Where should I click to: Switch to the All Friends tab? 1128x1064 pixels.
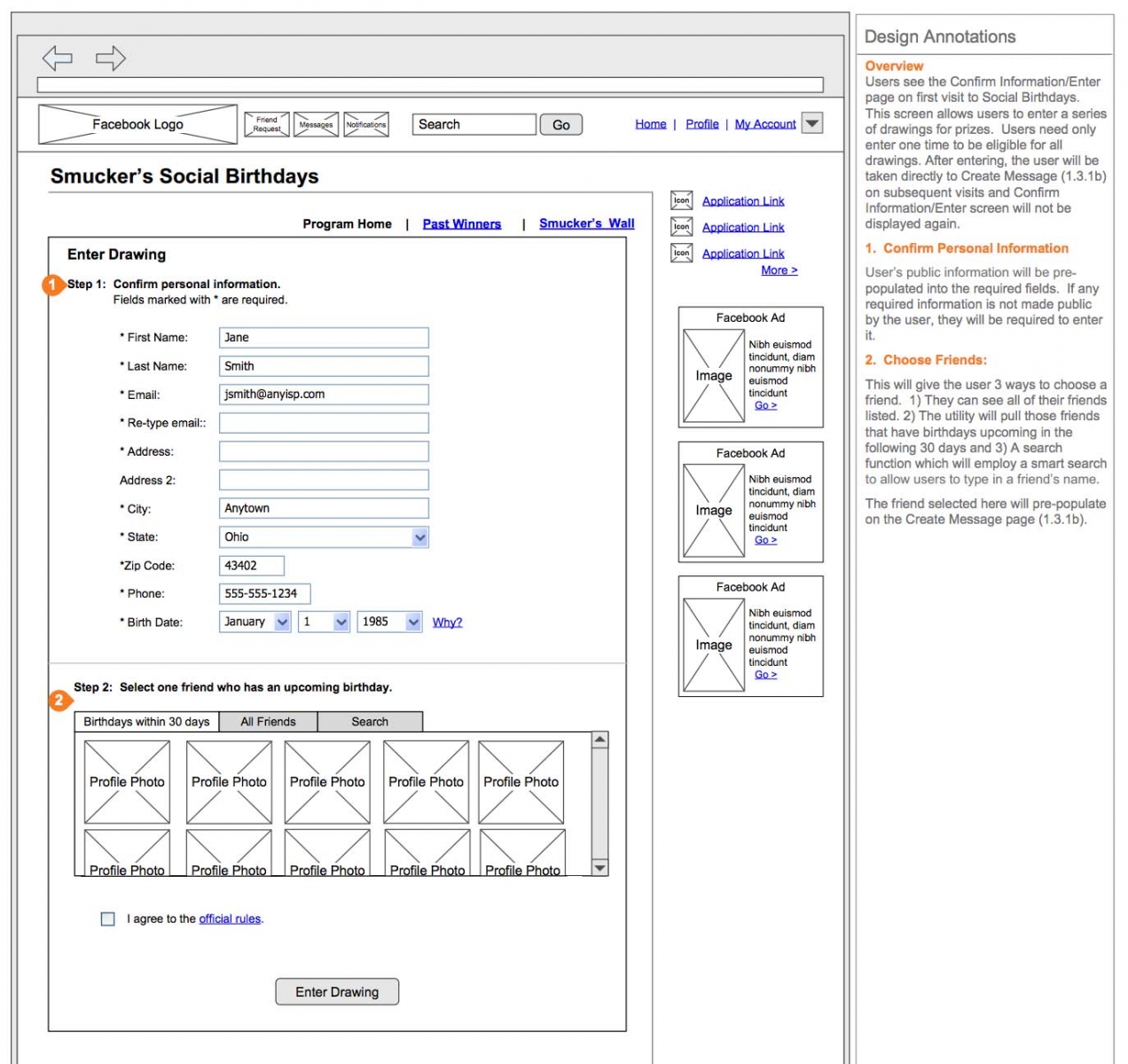pos(268,722)
